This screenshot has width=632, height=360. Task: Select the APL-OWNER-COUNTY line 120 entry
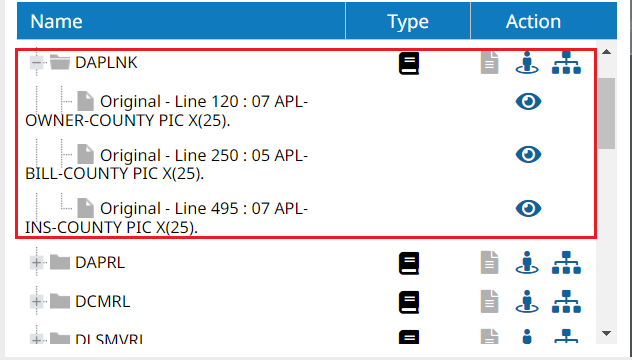pyautogui.click(x=167, y=110)
